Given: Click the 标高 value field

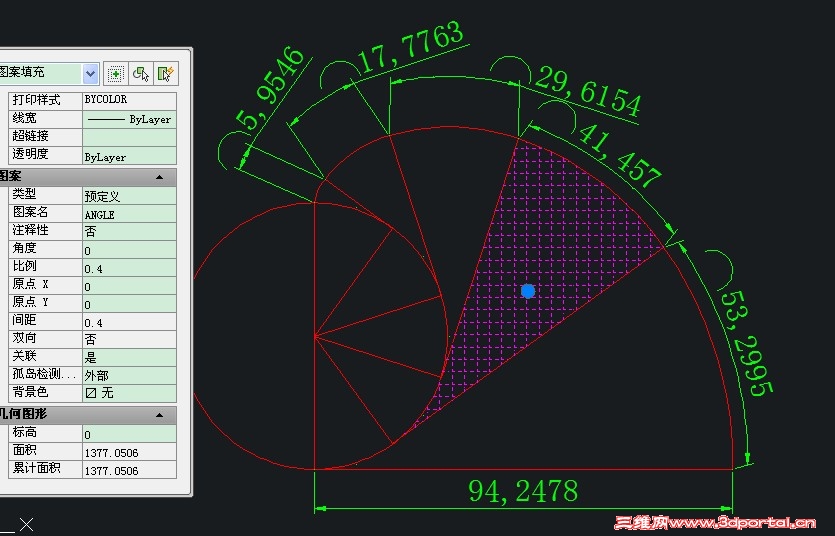Looking at the screenshot, I should coord(129,434).
